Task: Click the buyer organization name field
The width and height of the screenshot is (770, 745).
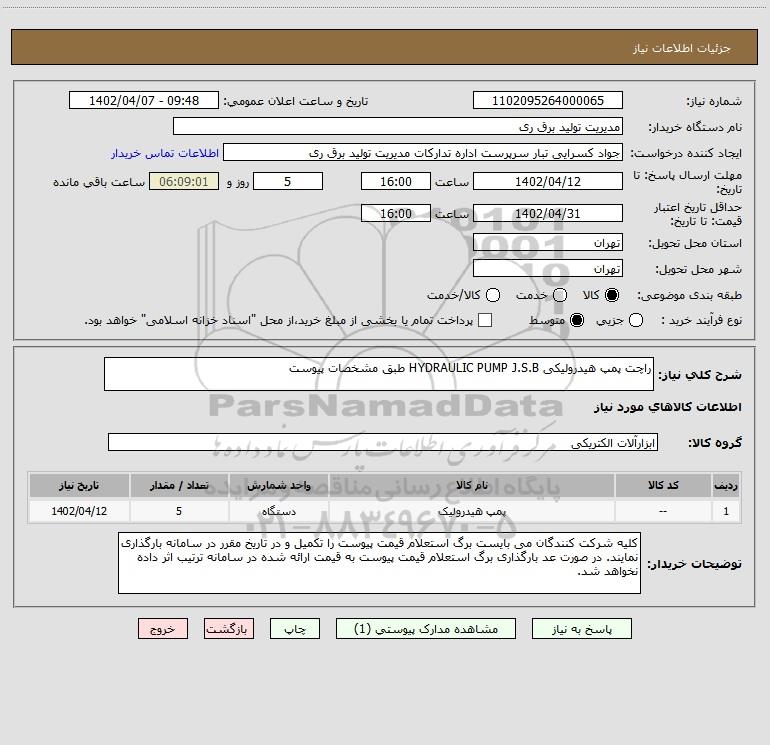Action: click(x=398, y=127)
